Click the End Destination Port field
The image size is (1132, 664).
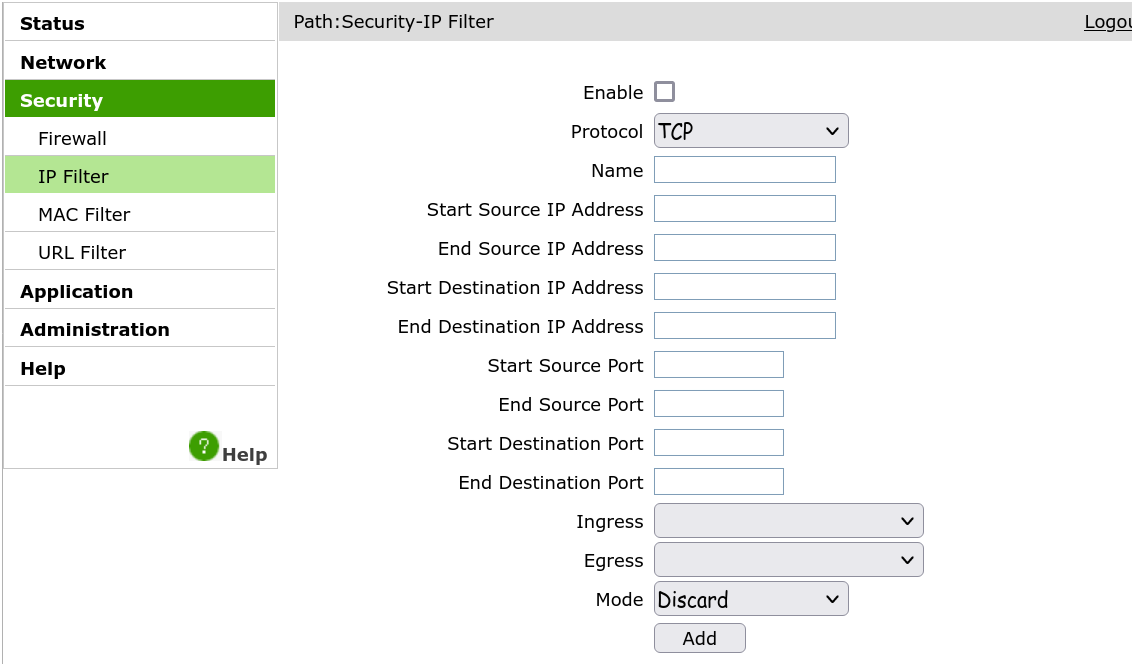tap(718, 481)
